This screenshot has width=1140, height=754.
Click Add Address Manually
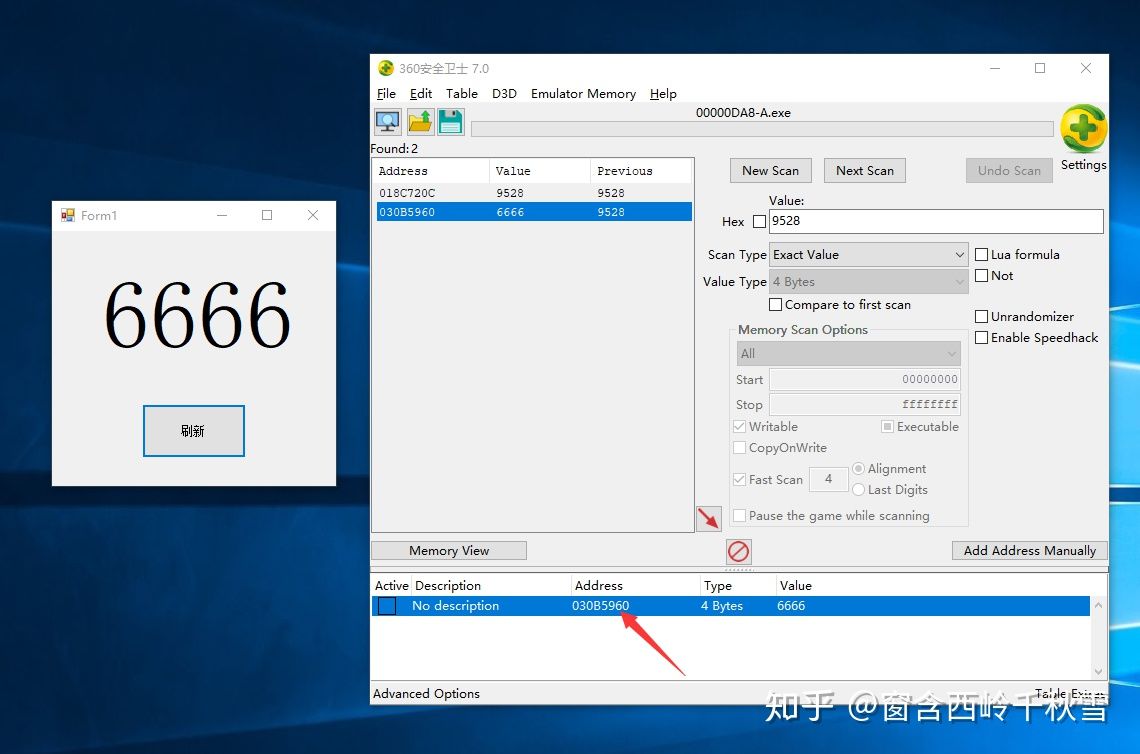(1029, 550)
